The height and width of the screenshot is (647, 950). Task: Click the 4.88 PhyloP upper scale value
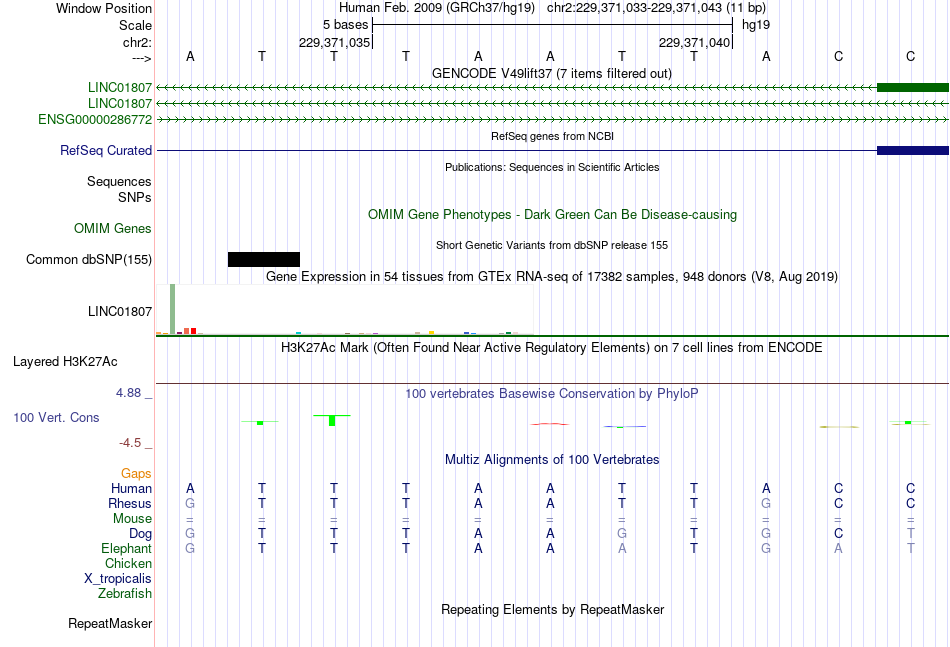(x=128, y=393)
